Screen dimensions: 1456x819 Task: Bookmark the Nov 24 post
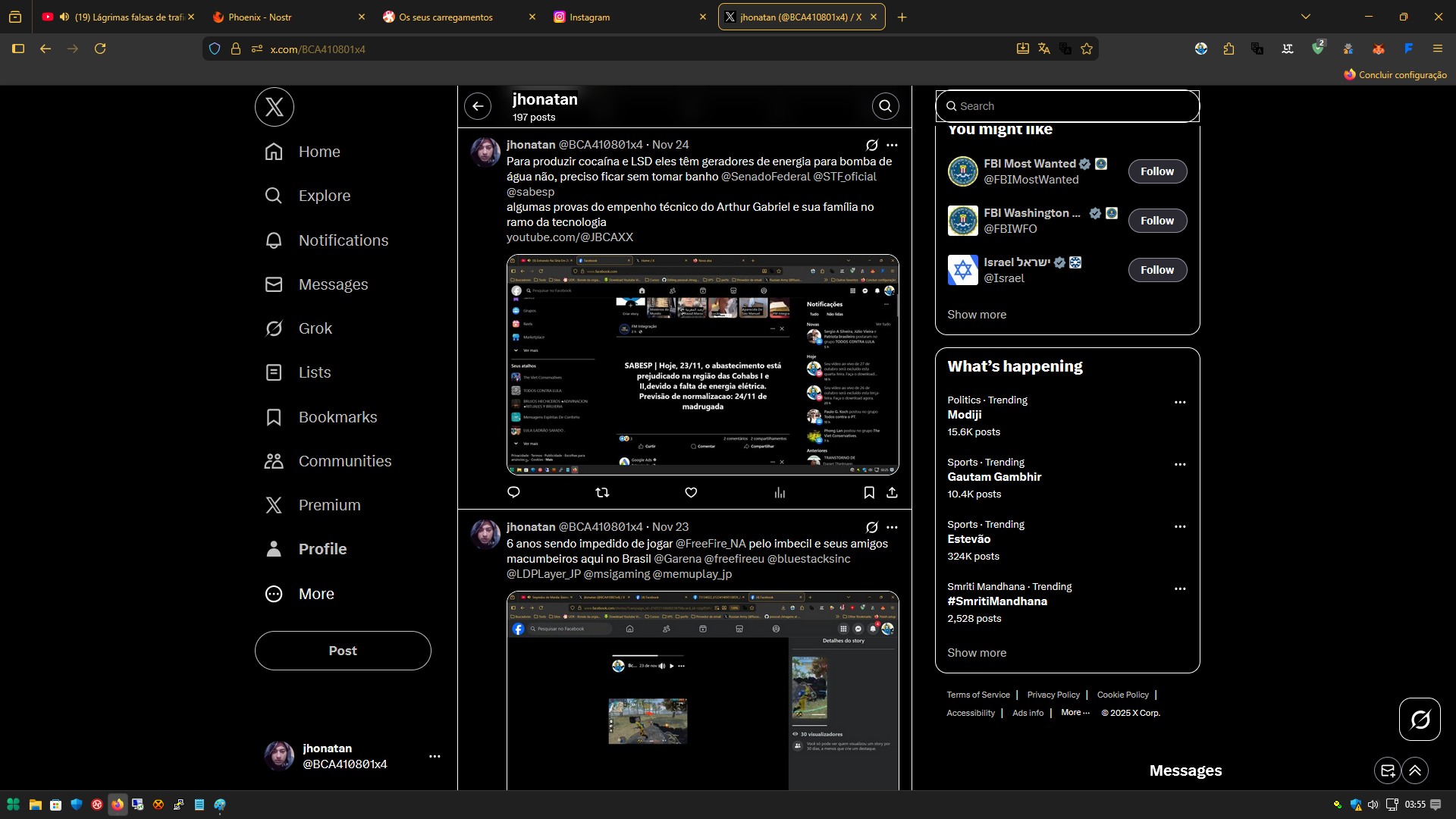click(x=869, y=492)
